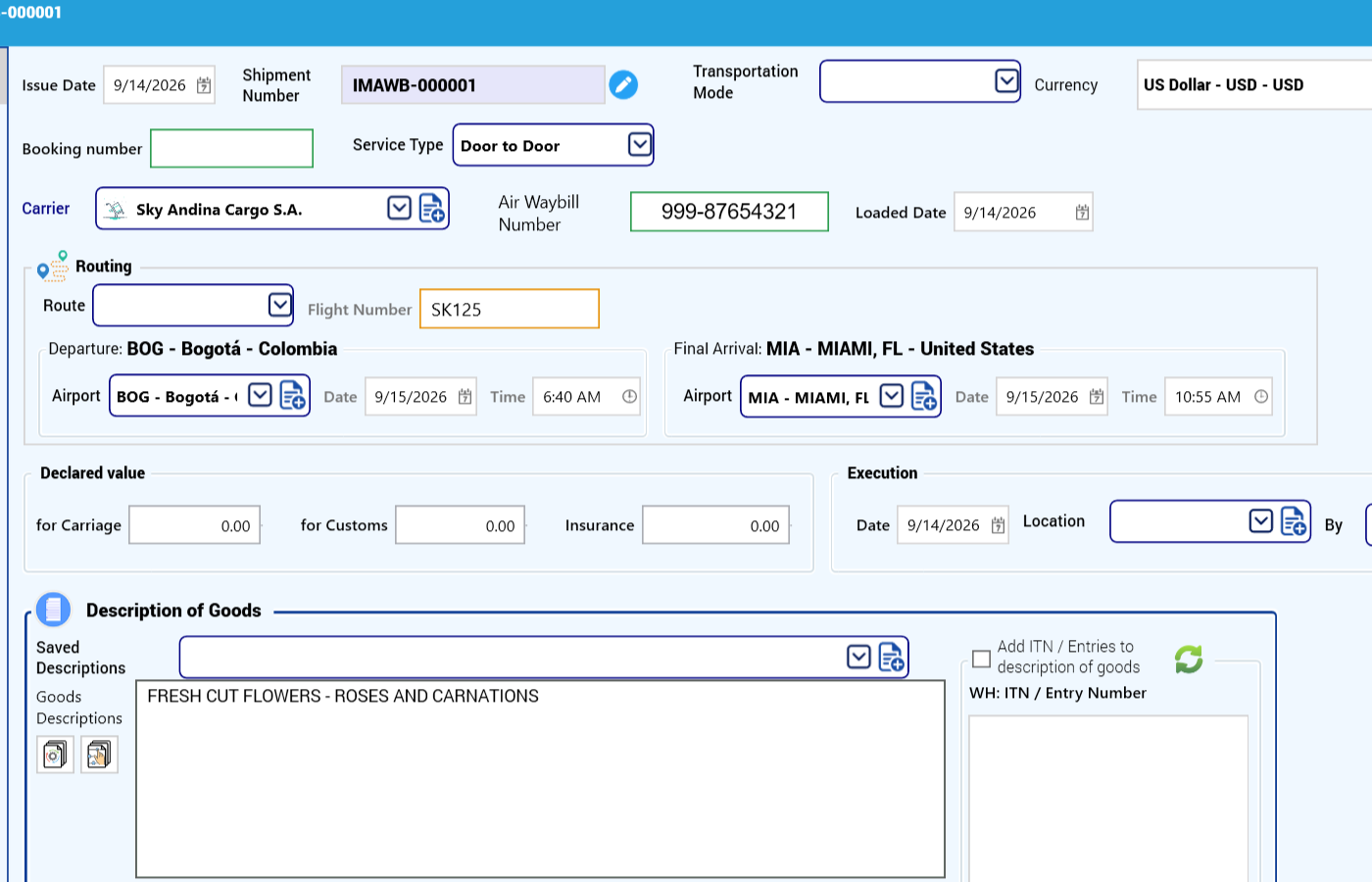Open the Currency US Dollar combo box
This screenshot has height=882, width=1372.
click(x=1254, y=85)
